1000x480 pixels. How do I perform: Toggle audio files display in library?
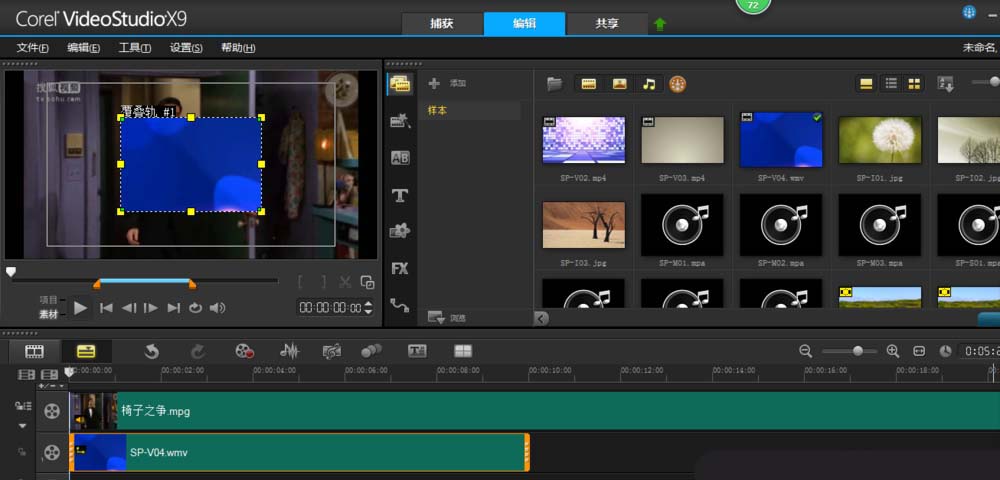pyautogui.click(x=649, y=84)
